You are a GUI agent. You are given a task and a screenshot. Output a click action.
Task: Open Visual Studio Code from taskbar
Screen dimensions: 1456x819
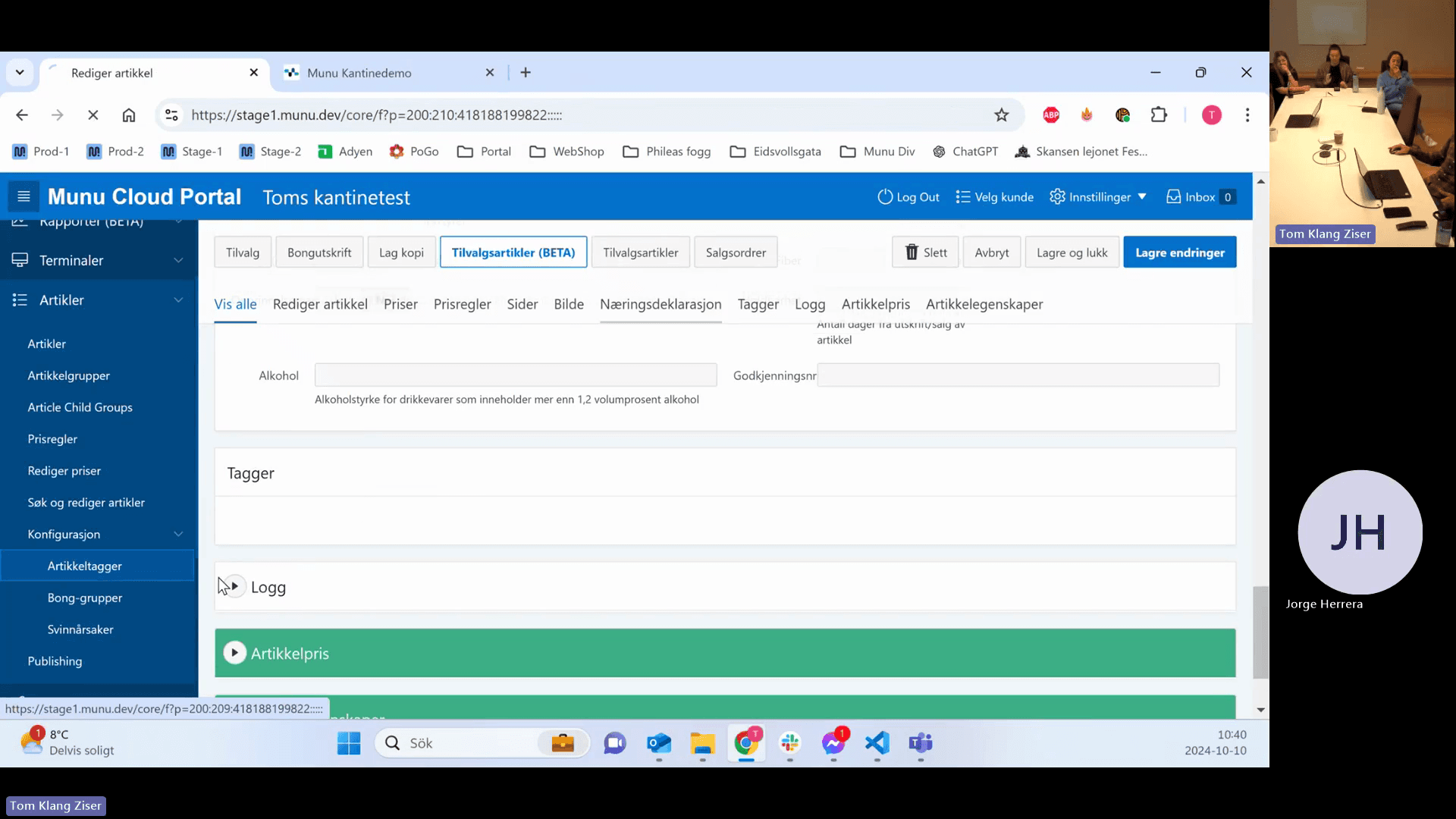pos(877,743)
